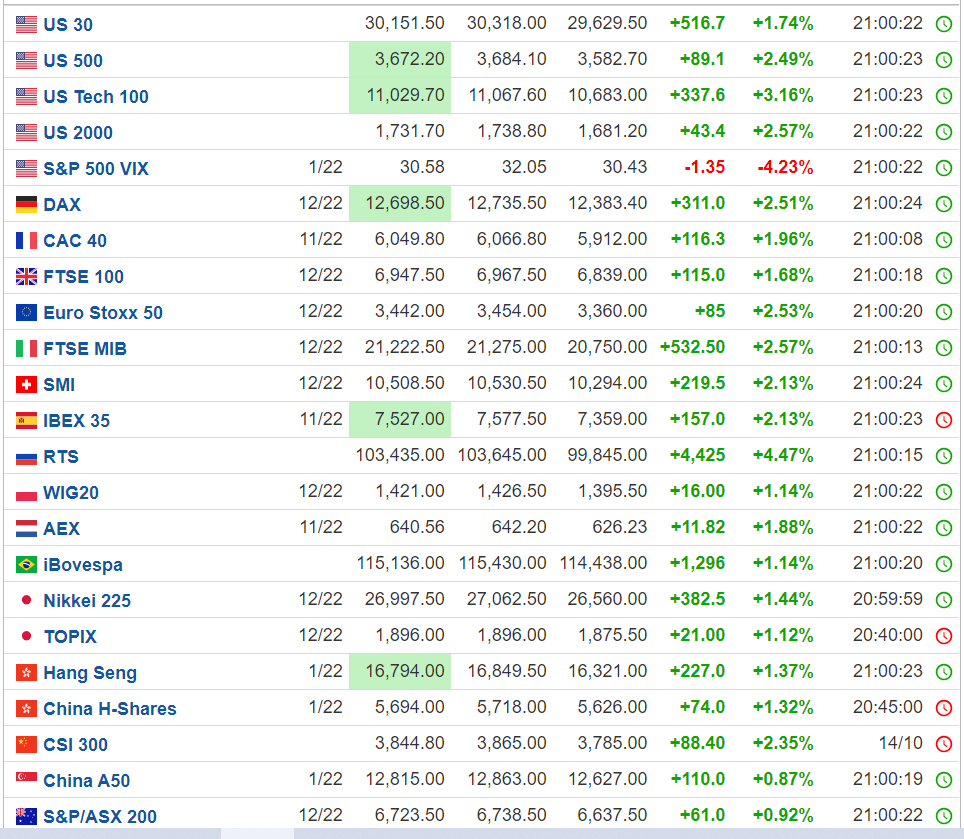Open the AEX index link
This screenshot has width=964, height=839.
point(61,529)
